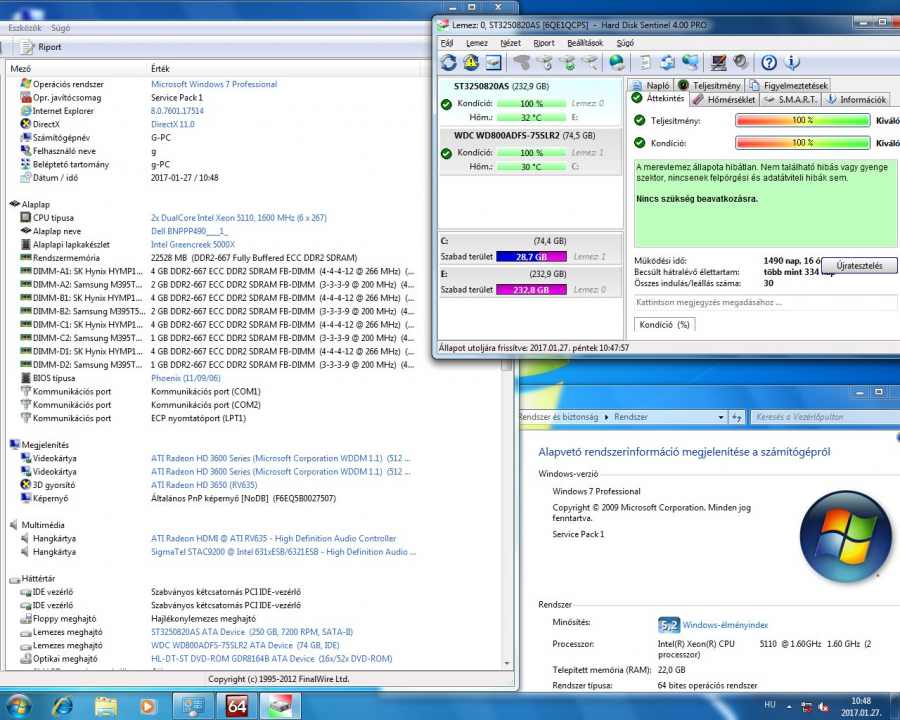This screenshot has width=900, height=720.
Task: Click the gray disk icon with green checkmark
Action: (569, 62)
